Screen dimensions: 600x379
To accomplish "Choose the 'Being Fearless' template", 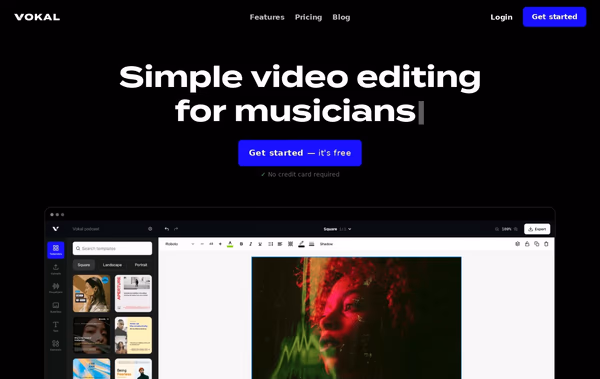I will [x=133, y=369].
